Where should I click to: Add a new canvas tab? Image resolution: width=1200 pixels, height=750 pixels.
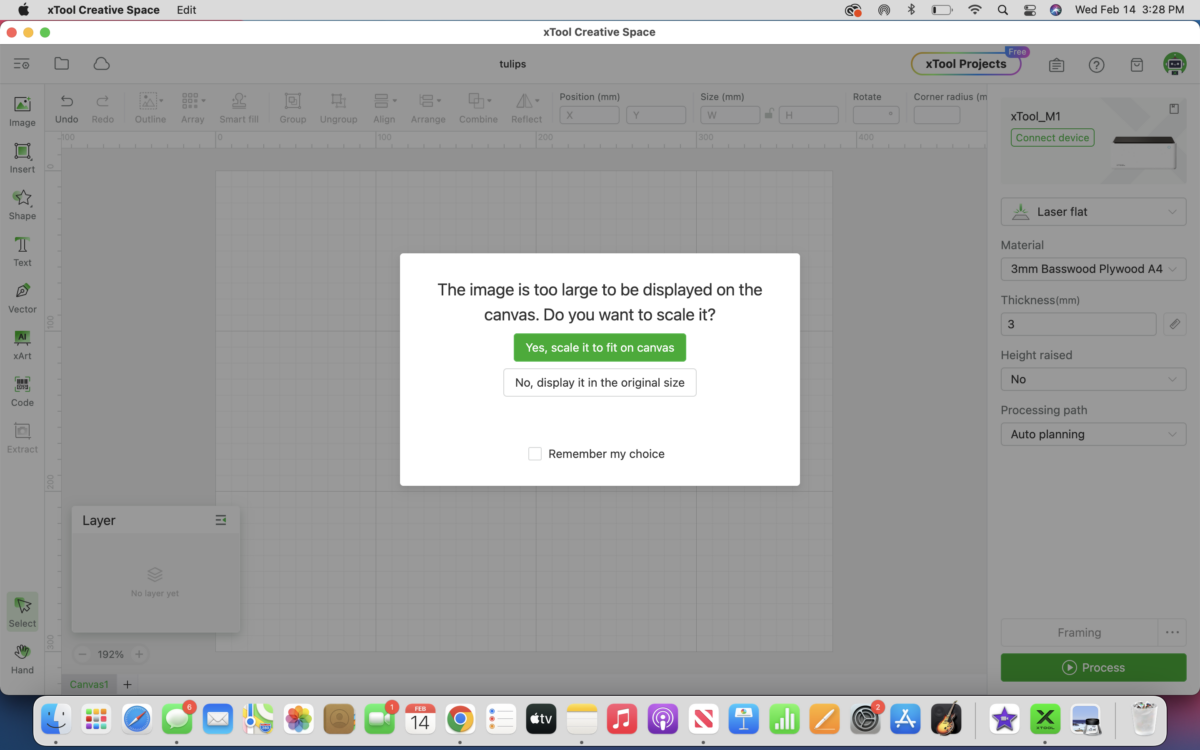click(127, 685)
